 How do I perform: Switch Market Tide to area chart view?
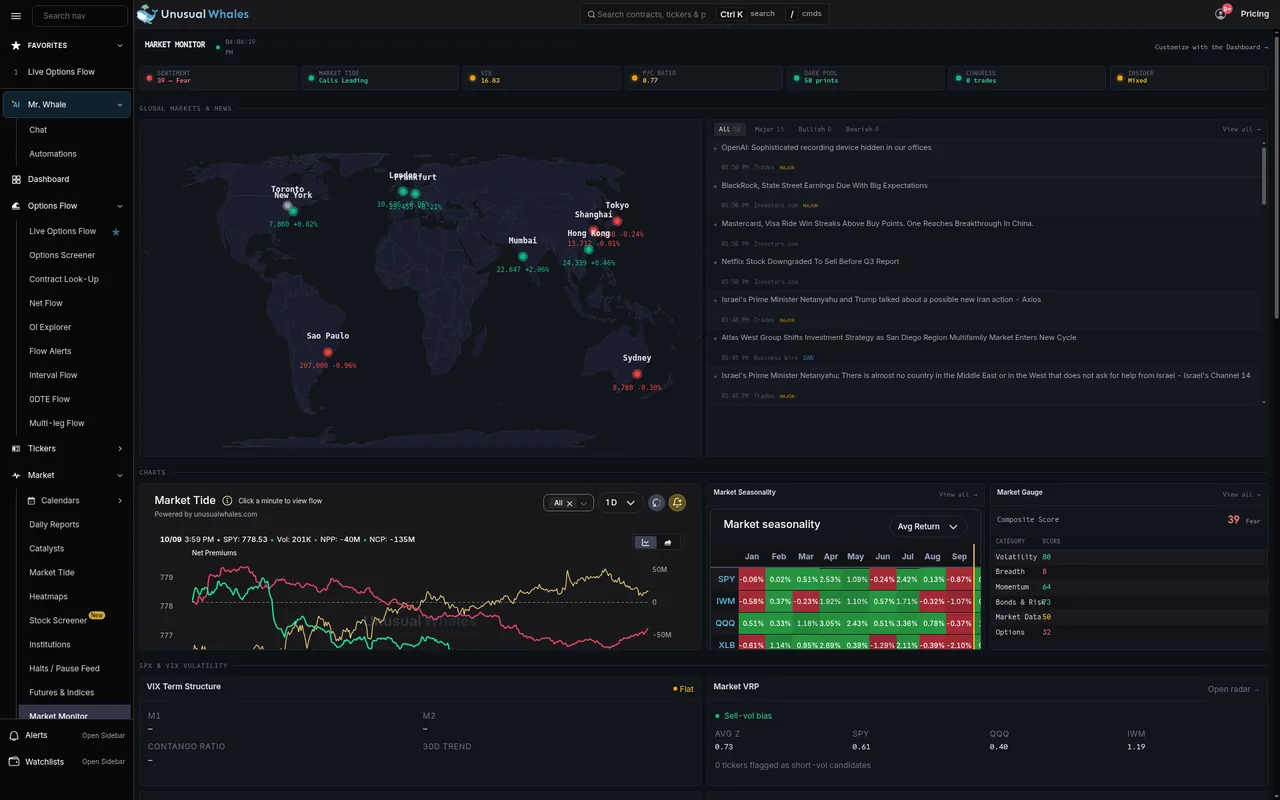point(667,542)
